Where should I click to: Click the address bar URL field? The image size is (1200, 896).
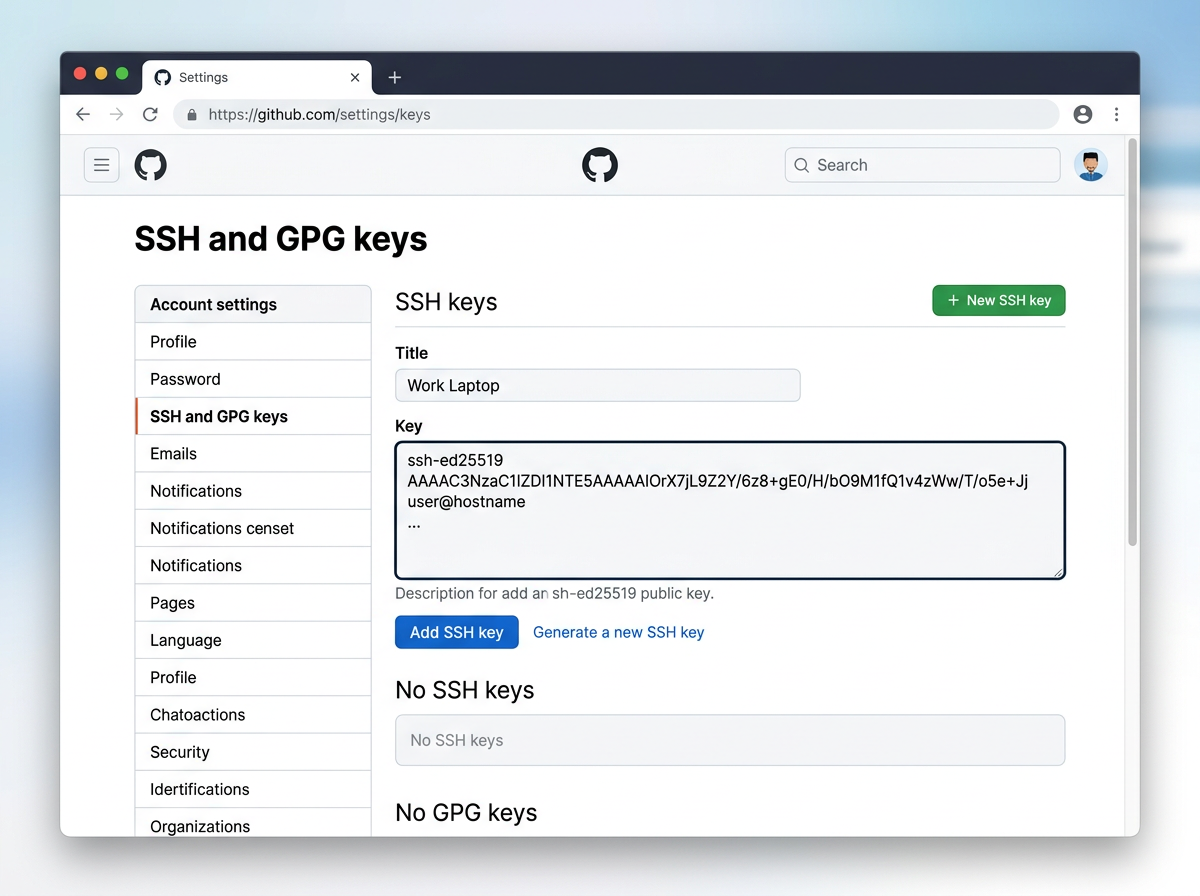coord(616,114)
